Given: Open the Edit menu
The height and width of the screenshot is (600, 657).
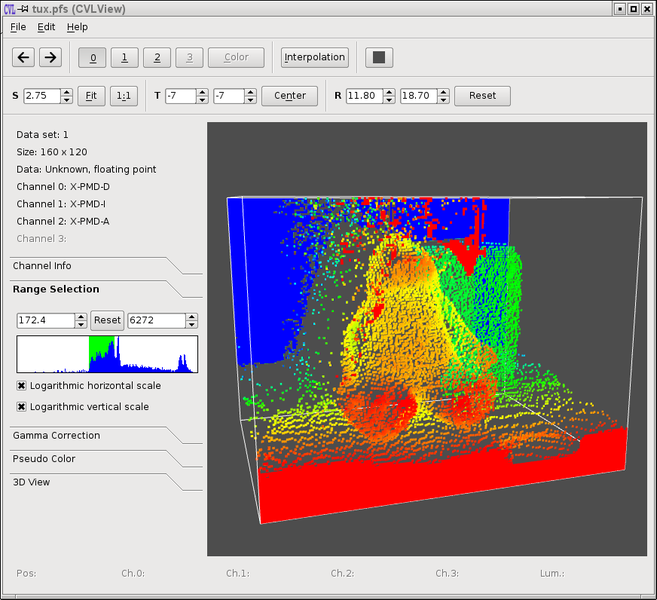Looking at the screenshot, I should tap(46, 27).
